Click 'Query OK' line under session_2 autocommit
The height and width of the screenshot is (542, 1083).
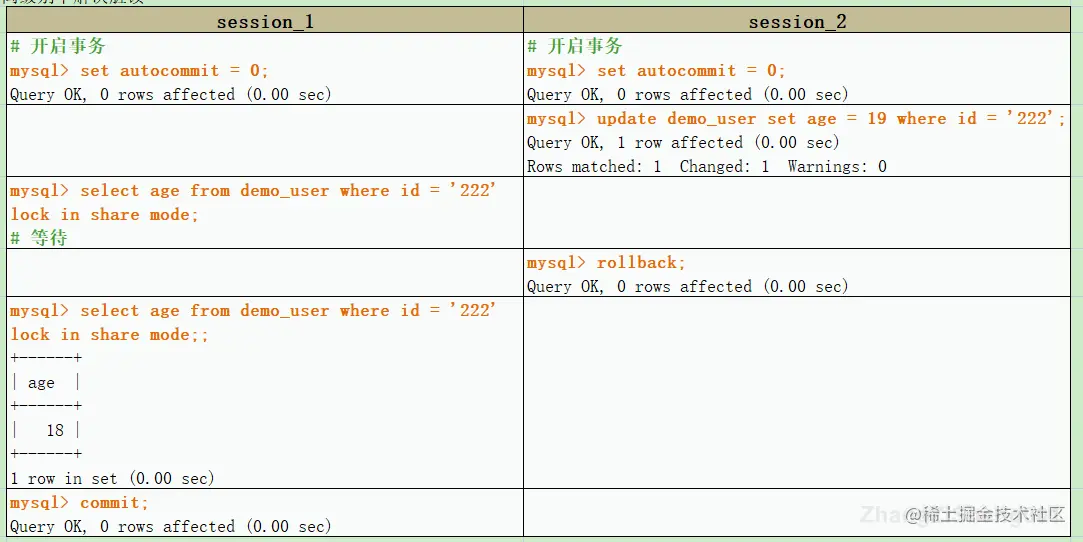(x=687, y=95)
